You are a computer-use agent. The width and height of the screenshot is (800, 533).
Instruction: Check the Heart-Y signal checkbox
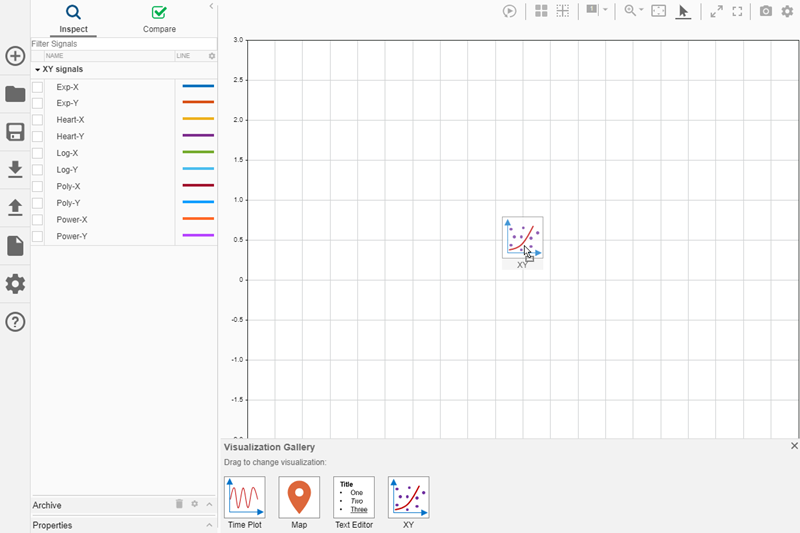pyautogui.click(x=37, y=136)
